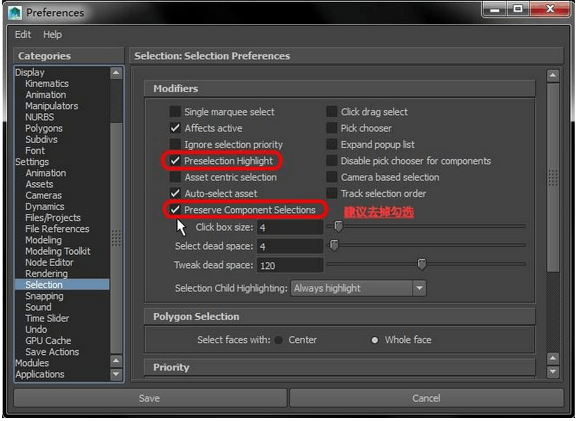Click the Maya app icon in title bar

pos(15,13)
